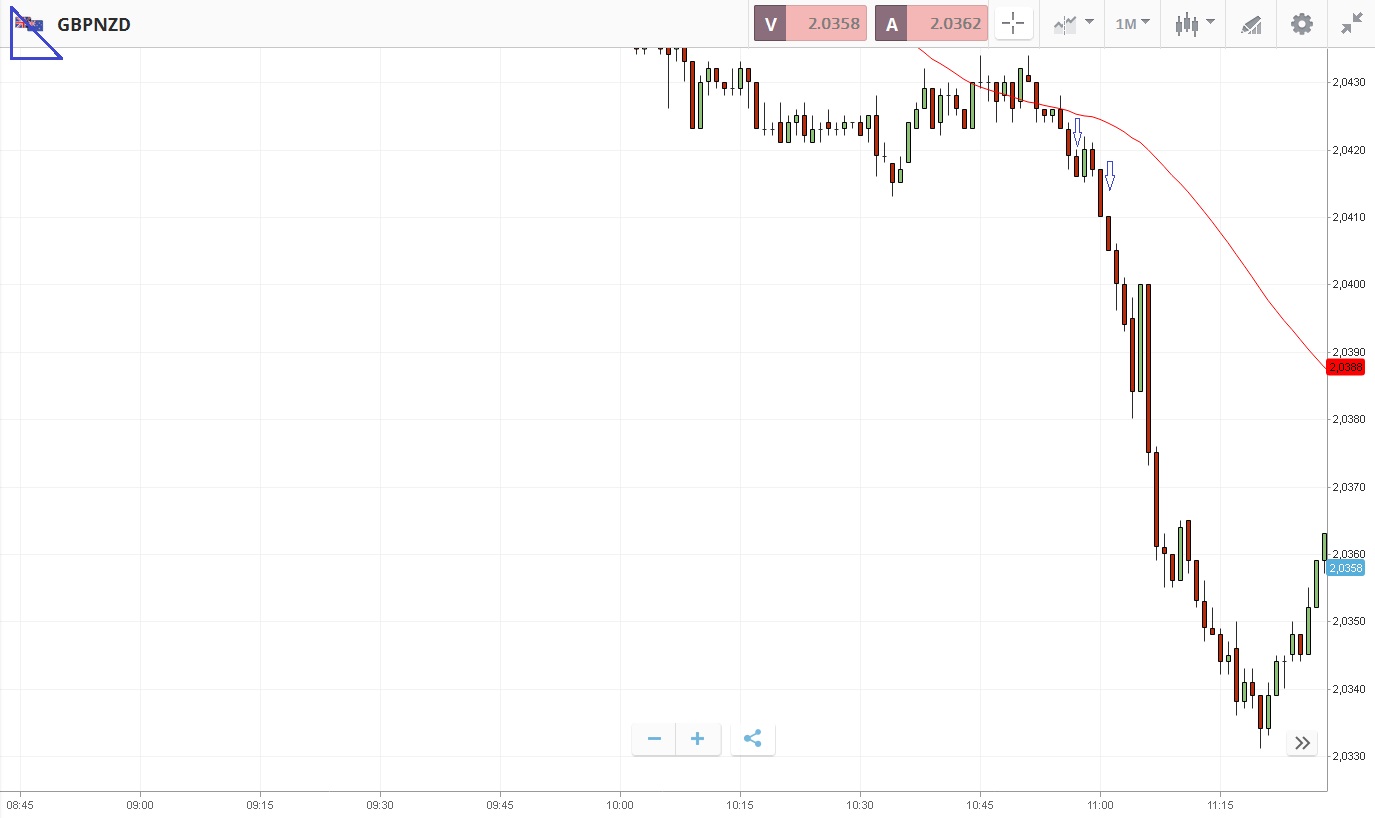
Task: Zoom in the chart with plus button
Action: 698,739
